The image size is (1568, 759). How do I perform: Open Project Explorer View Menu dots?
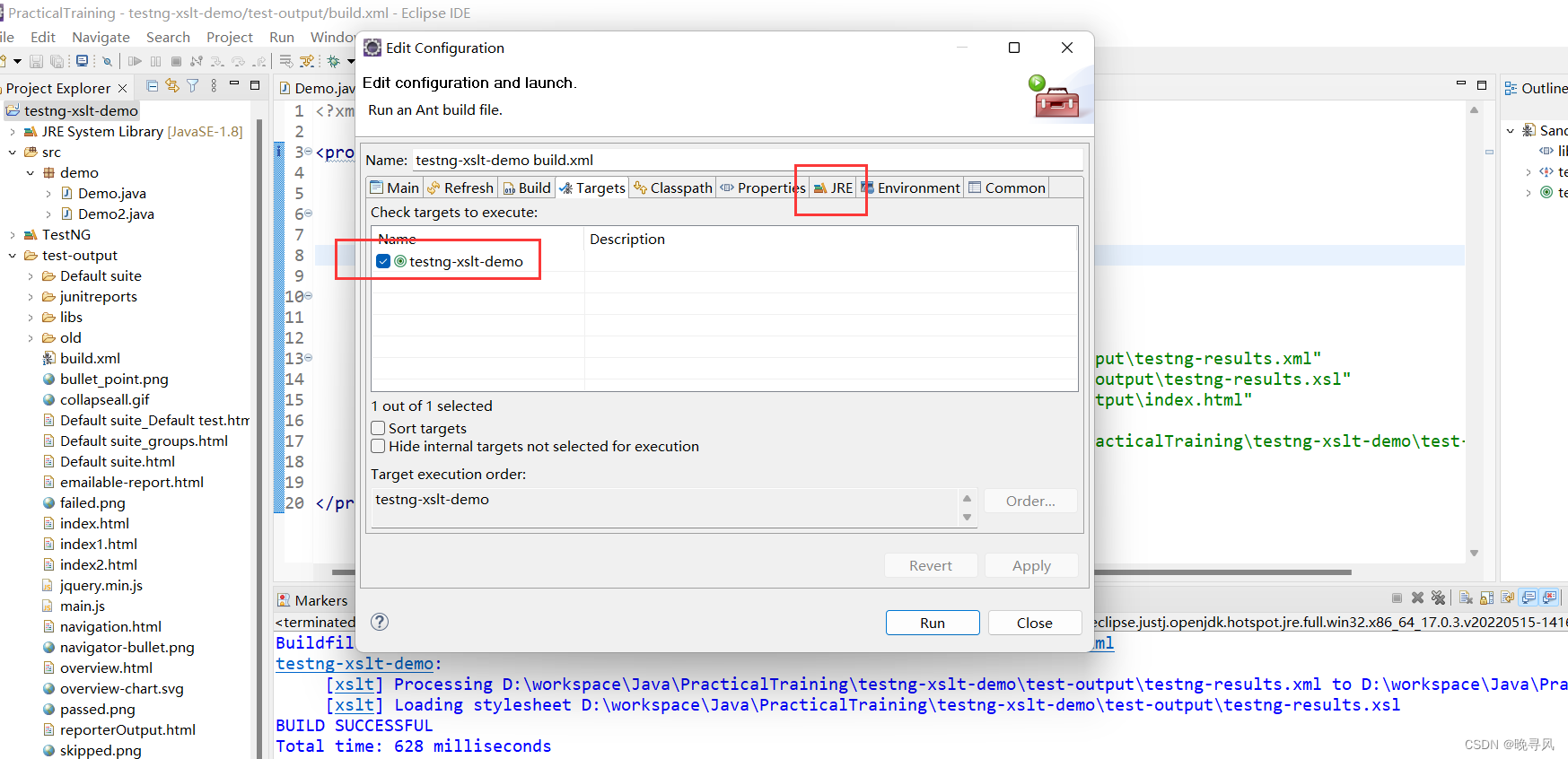(214, 85)
